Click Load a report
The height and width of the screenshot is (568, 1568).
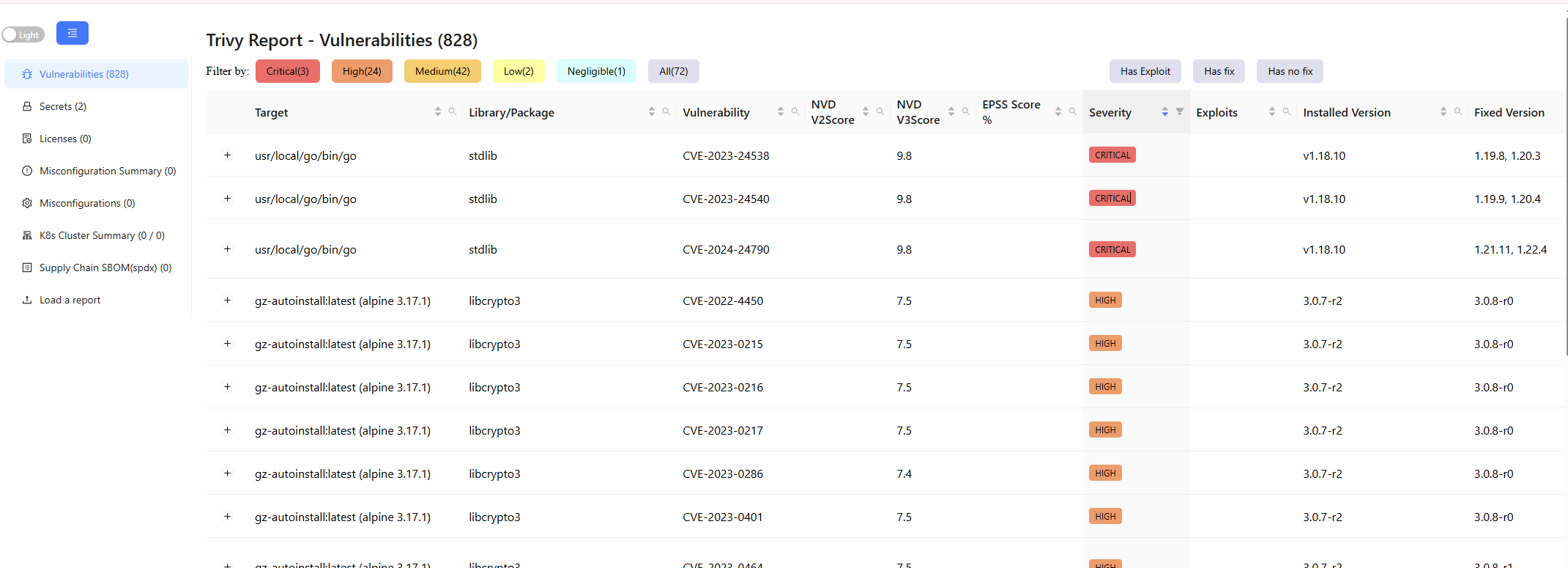pyautogui.click(x=70, y=300)
